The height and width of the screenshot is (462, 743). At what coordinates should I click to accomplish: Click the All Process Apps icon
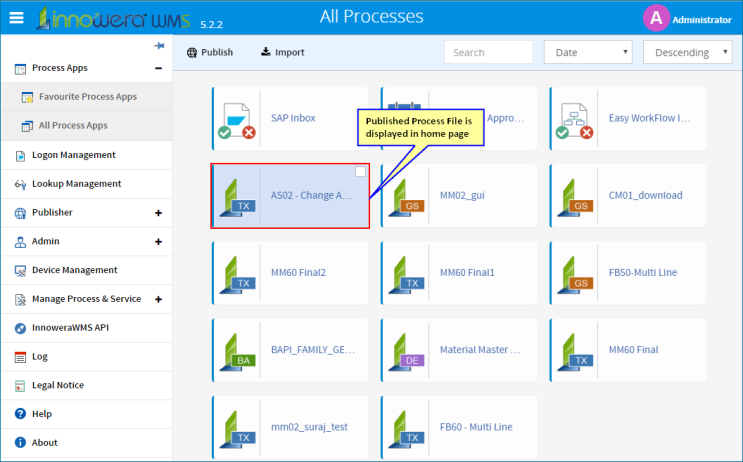pyautogui.click(x=27, y=126)
